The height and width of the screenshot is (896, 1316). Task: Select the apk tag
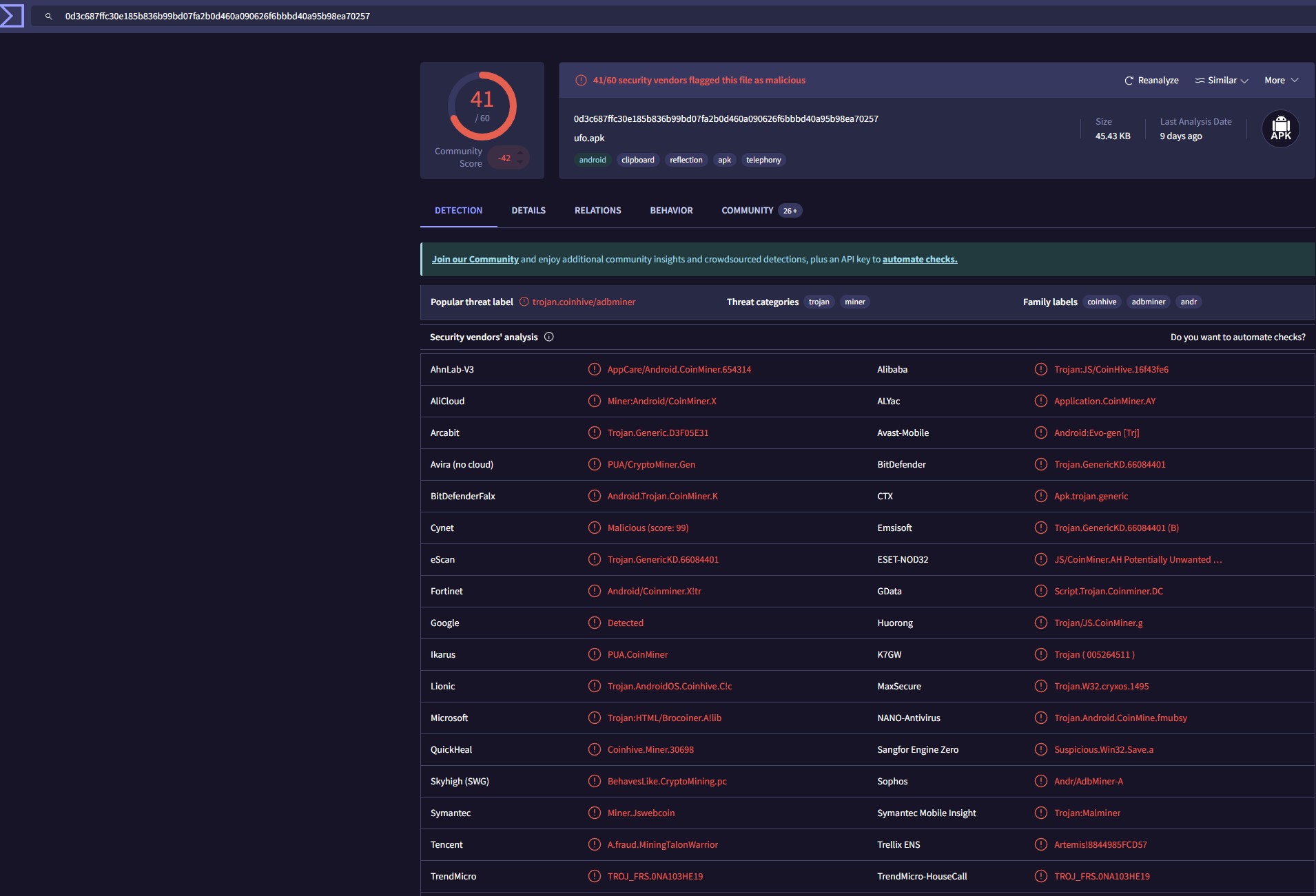click(724, 160)
